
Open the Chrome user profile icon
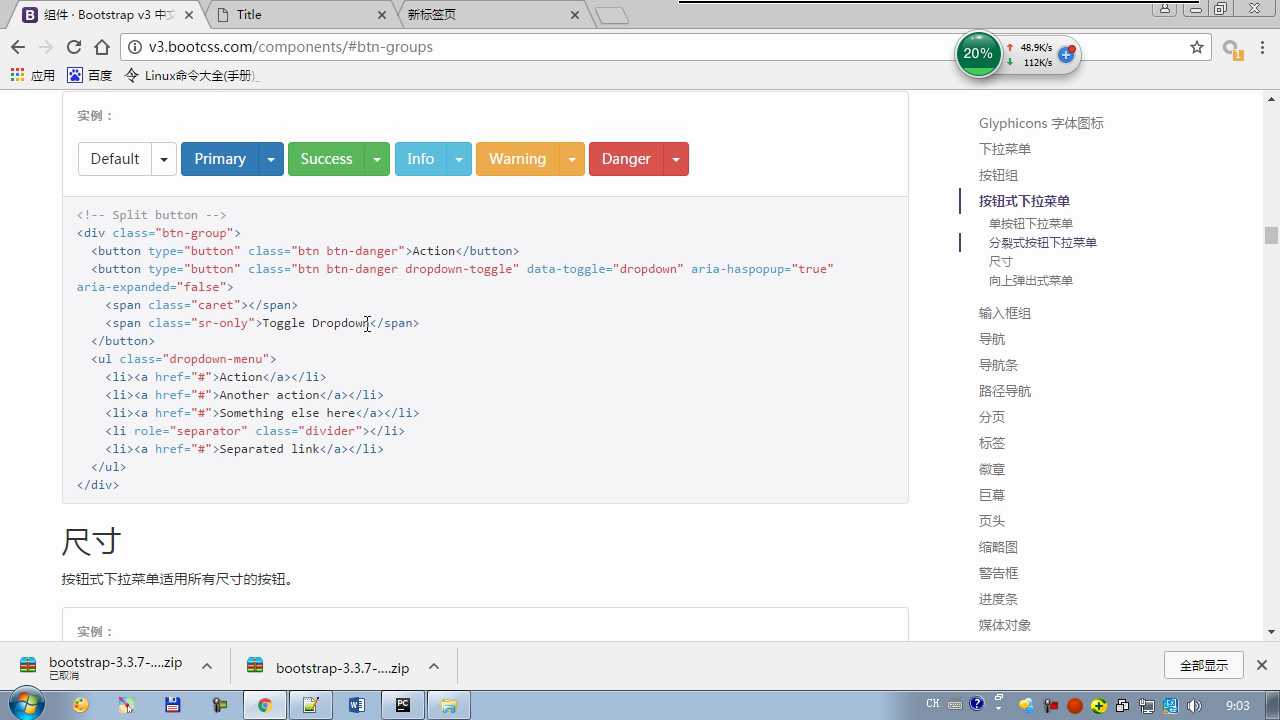pos(1164,9)
